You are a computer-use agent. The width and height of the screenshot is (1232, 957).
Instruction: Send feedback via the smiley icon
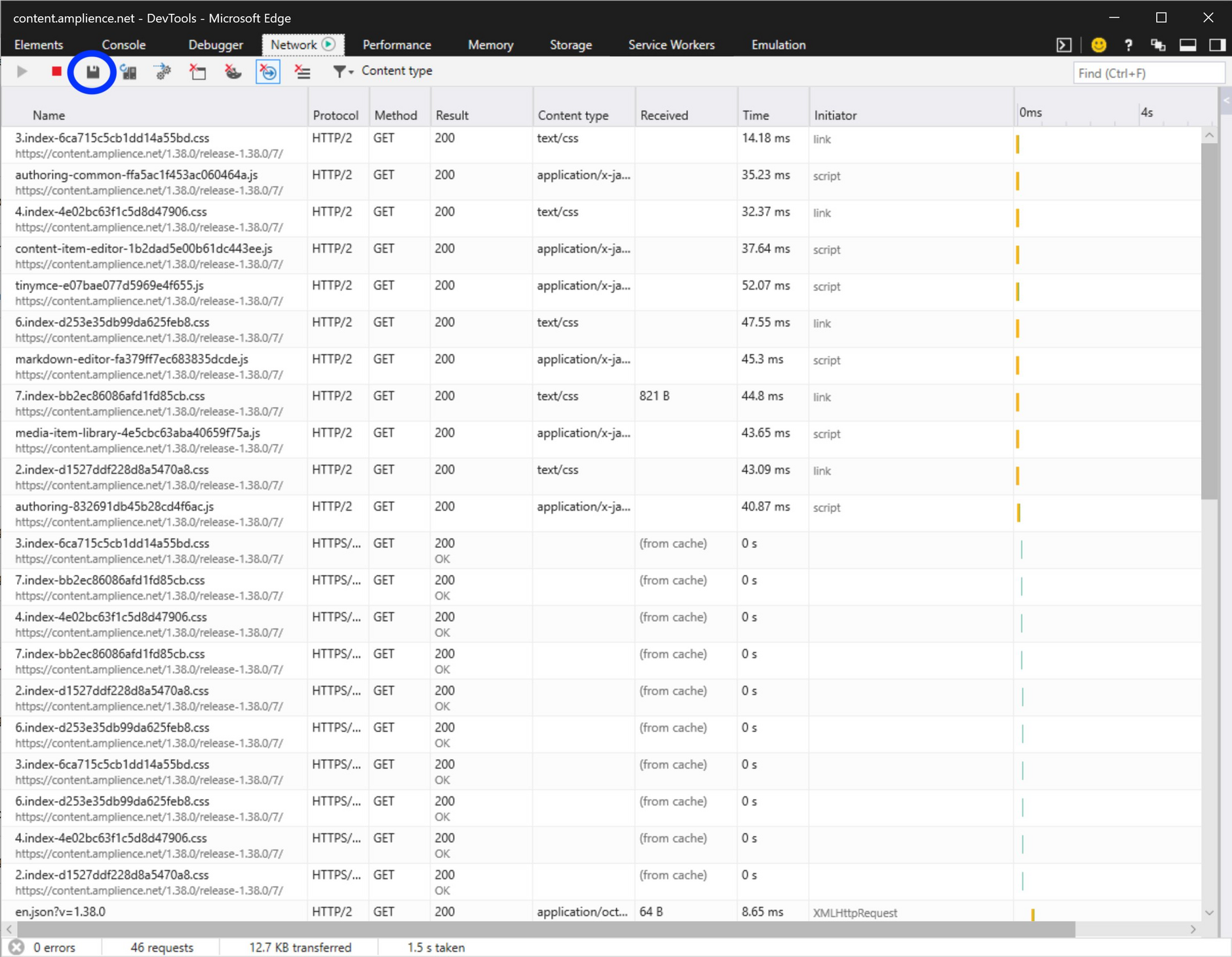tap(1099, 45)
